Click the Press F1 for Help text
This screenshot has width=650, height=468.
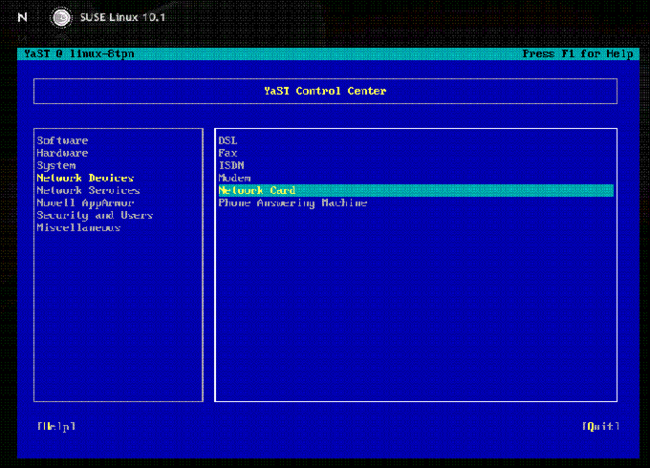point(577,54)
